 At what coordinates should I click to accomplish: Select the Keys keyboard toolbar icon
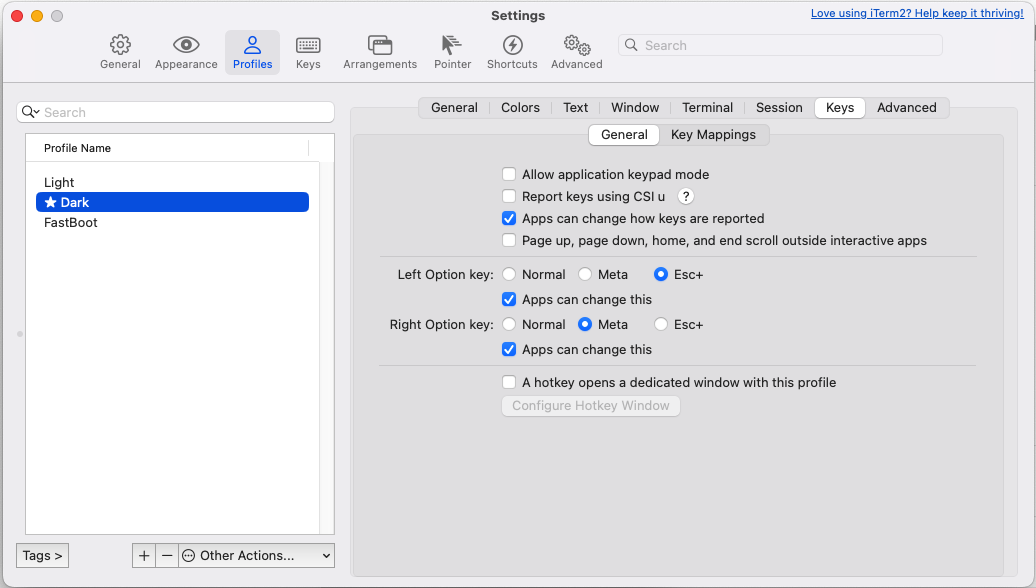coord(308,46)
